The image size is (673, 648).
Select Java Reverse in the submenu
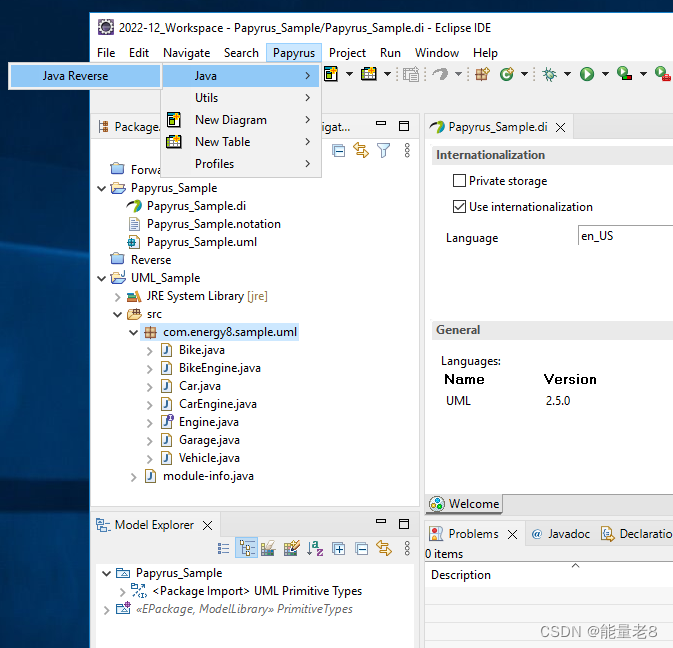click(x=85, y=76)
